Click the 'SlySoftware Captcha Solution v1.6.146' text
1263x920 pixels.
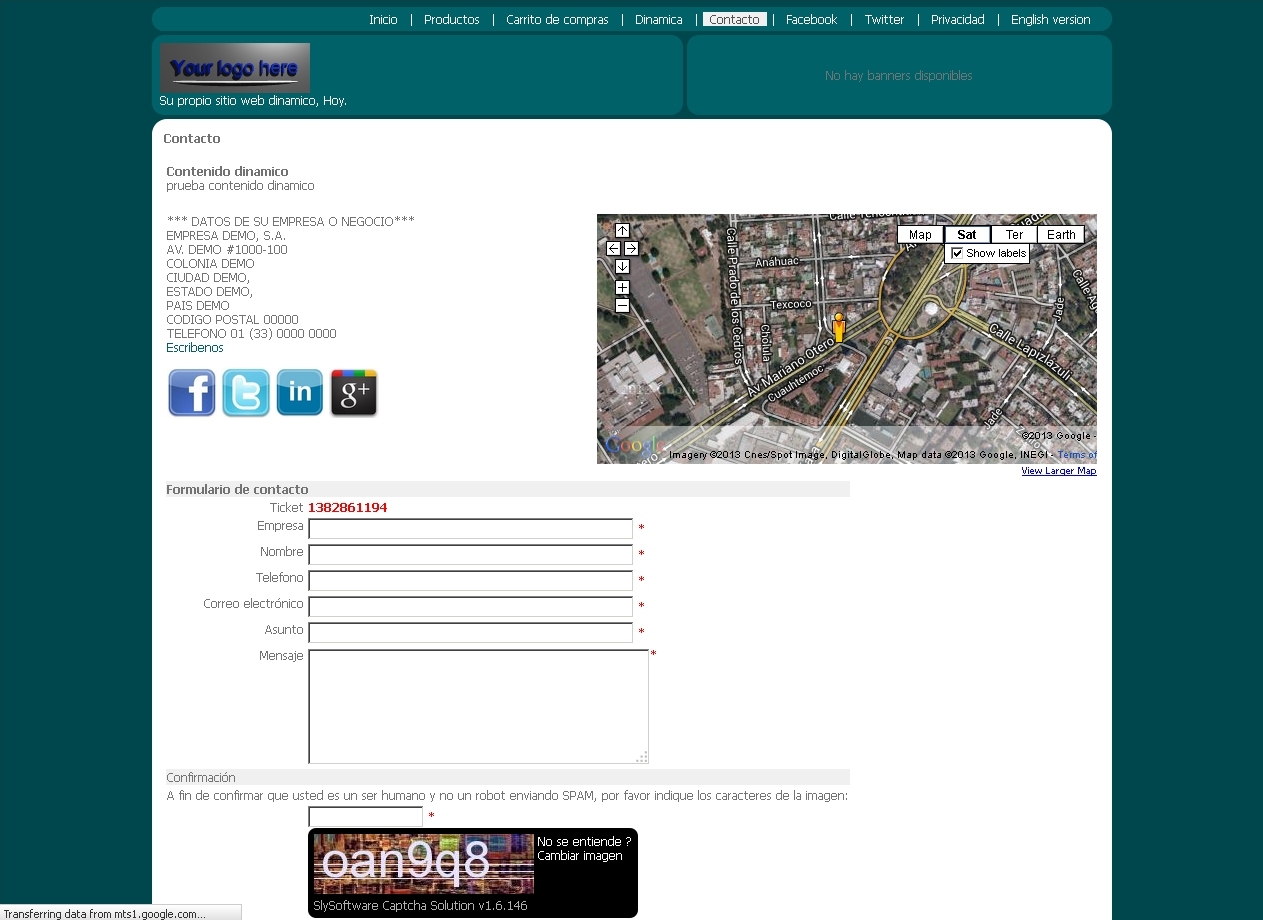(420, 906)
